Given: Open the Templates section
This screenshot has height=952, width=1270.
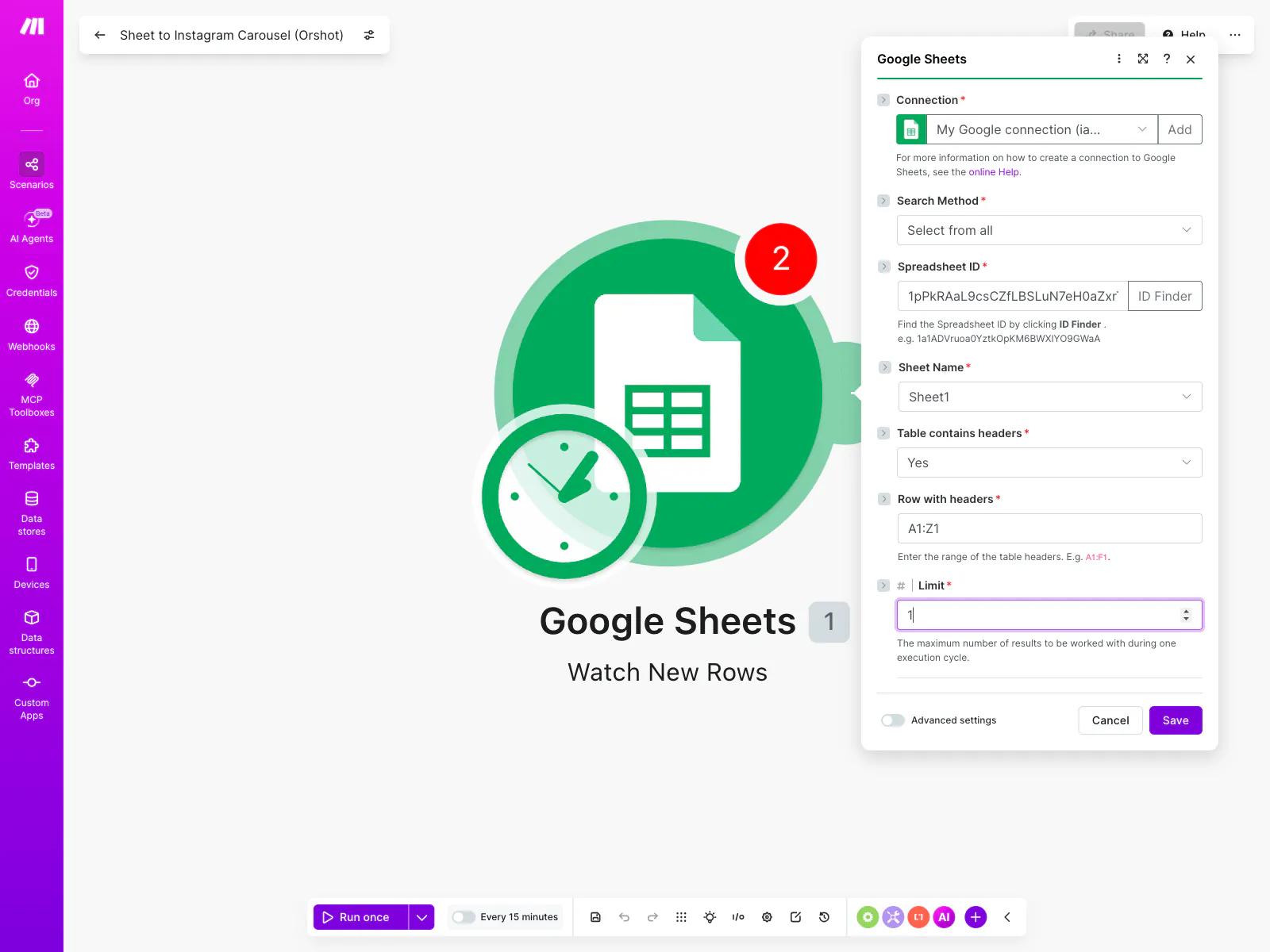Looking at the screenshot, I should [x=32, y=454].
